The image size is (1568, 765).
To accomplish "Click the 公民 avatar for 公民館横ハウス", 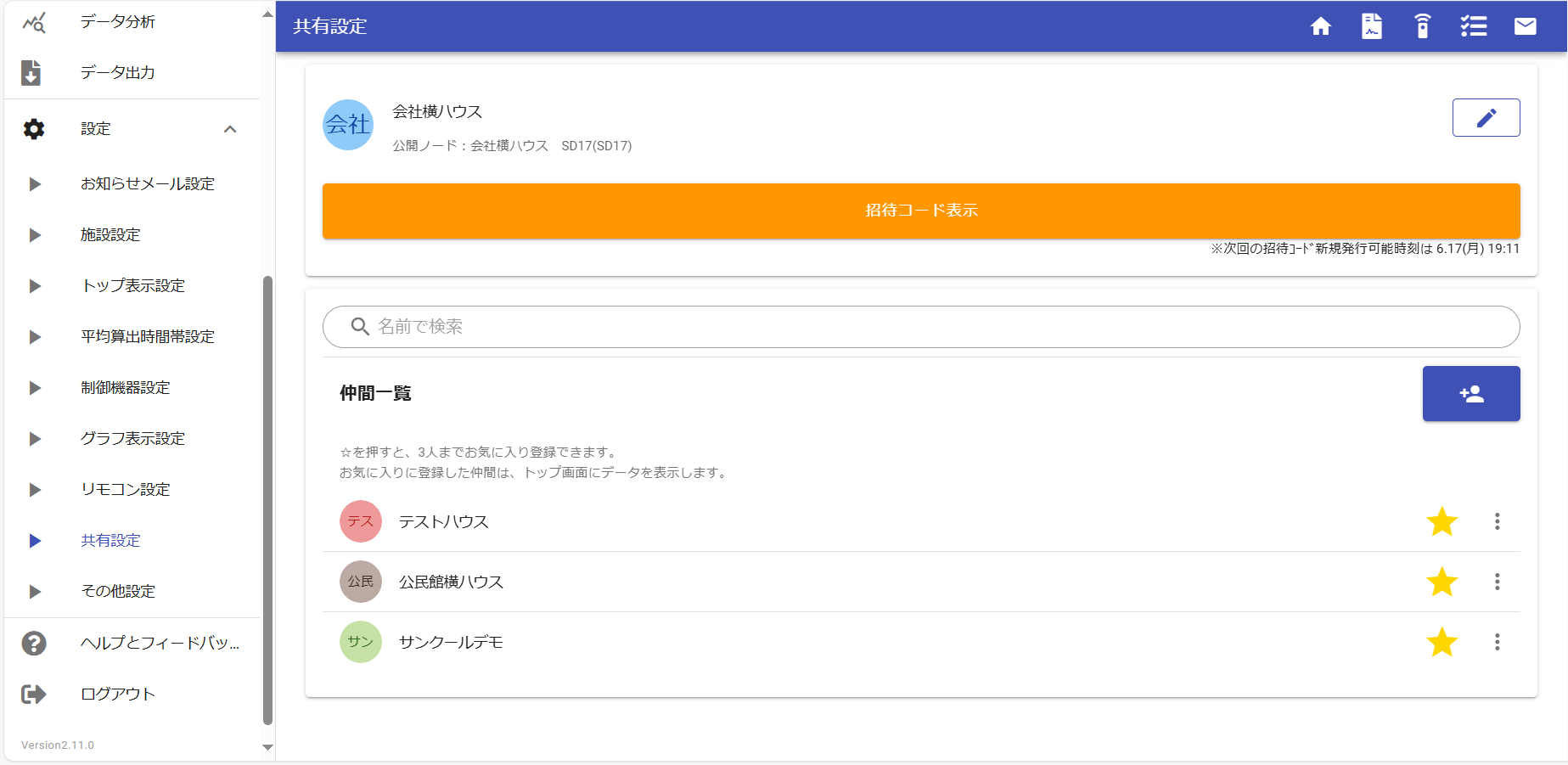I will (361, 582).
